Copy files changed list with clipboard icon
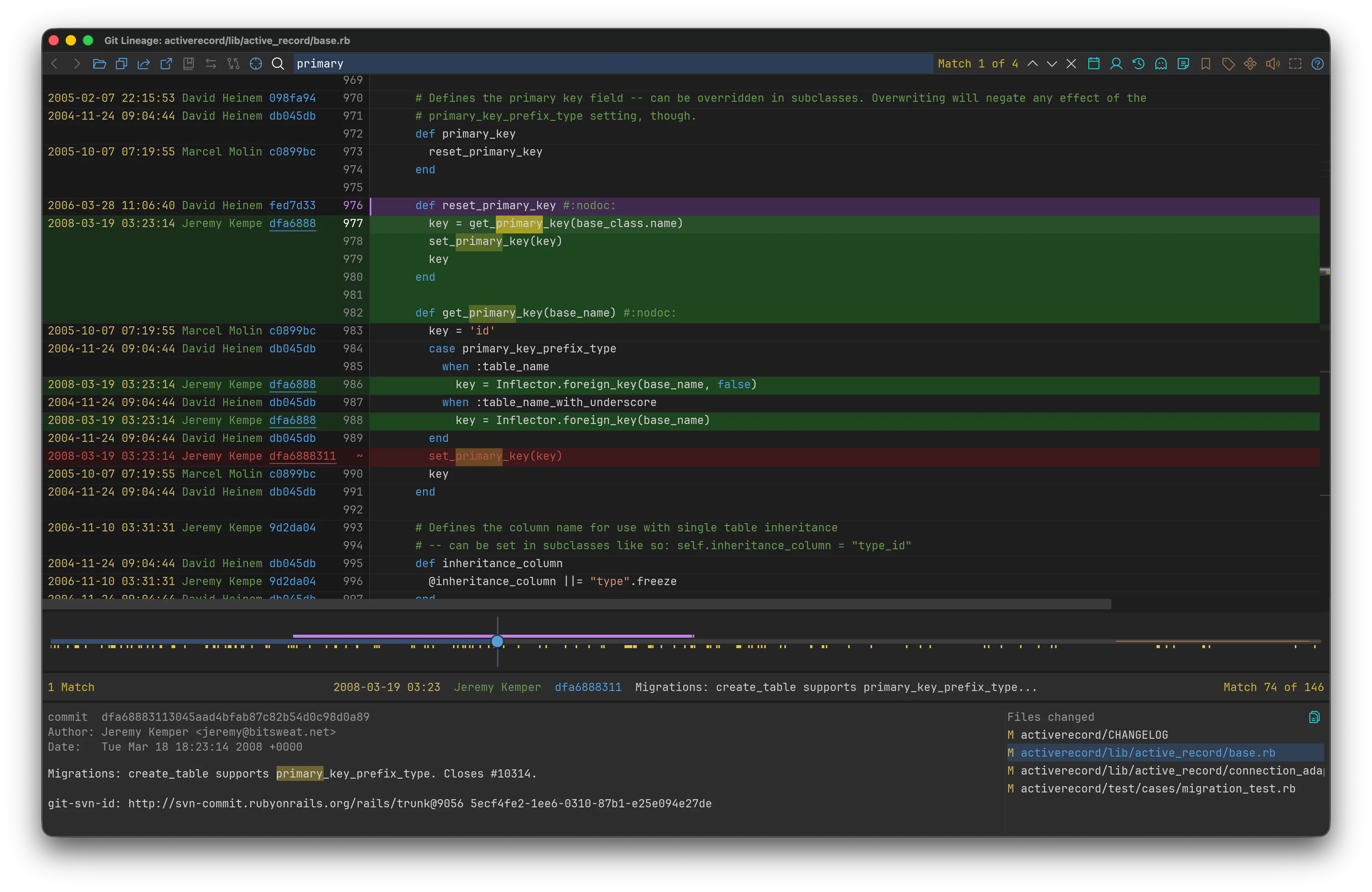 pyautogui.click(x=1314, y=717)
